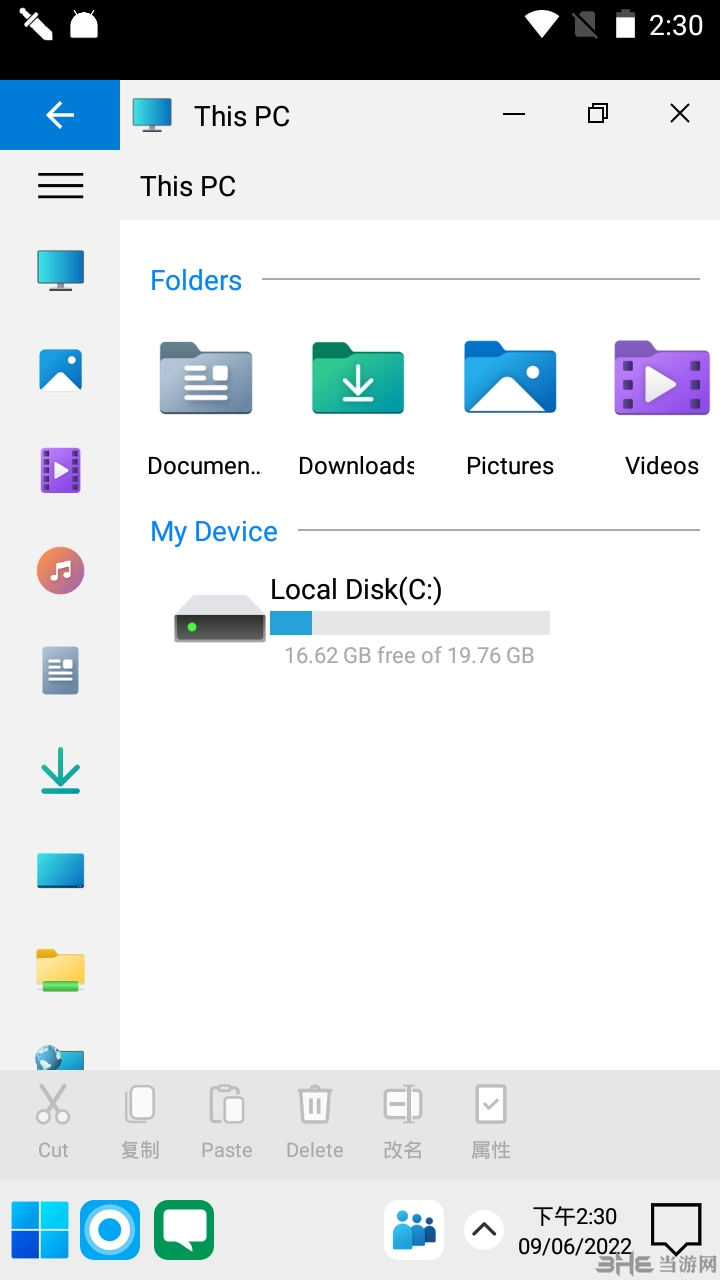Click Local Disk(C:) label

click(x=356, y=590)
